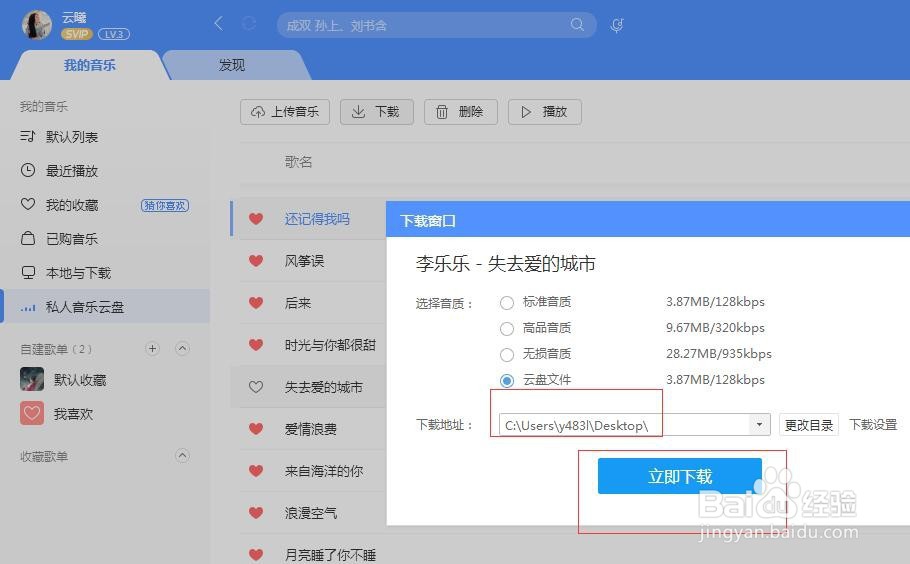Toggle heart on 后来

(256, 303)
